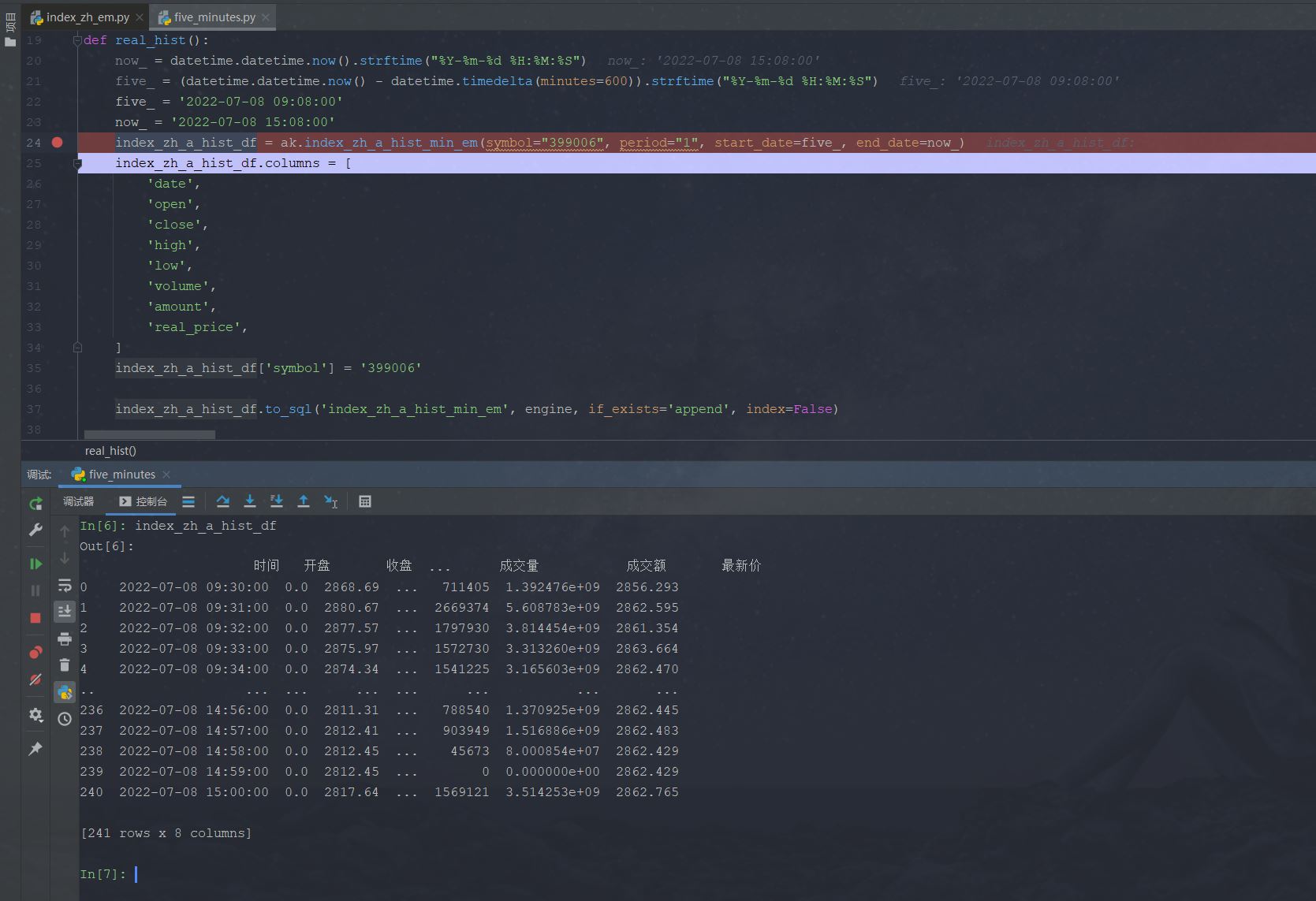Click the period="1" argument on line 24
Screen dimensions: 1316x901
[659, 143]
